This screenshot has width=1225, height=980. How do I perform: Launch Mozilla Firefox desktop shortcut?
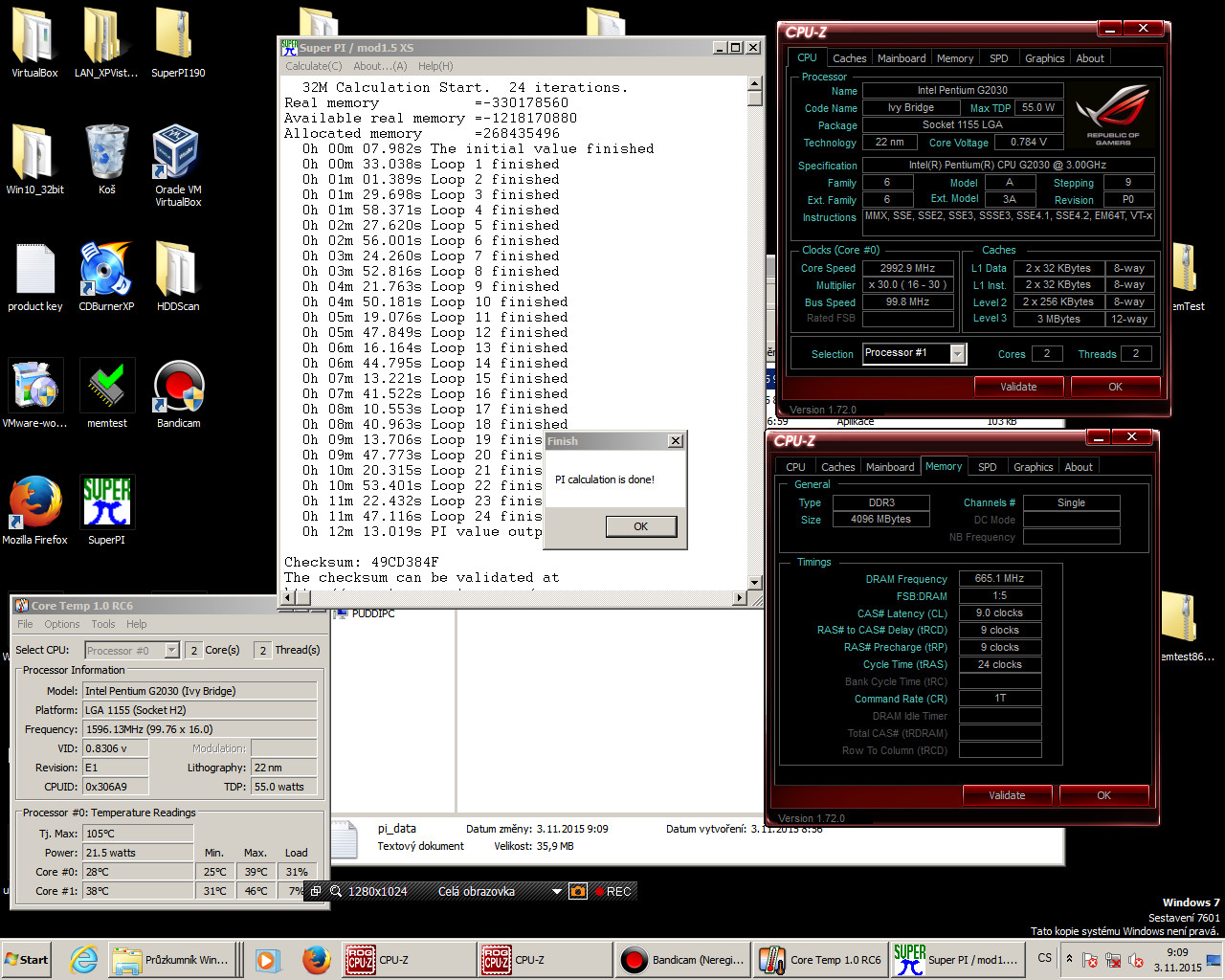(x=34, y=510)
